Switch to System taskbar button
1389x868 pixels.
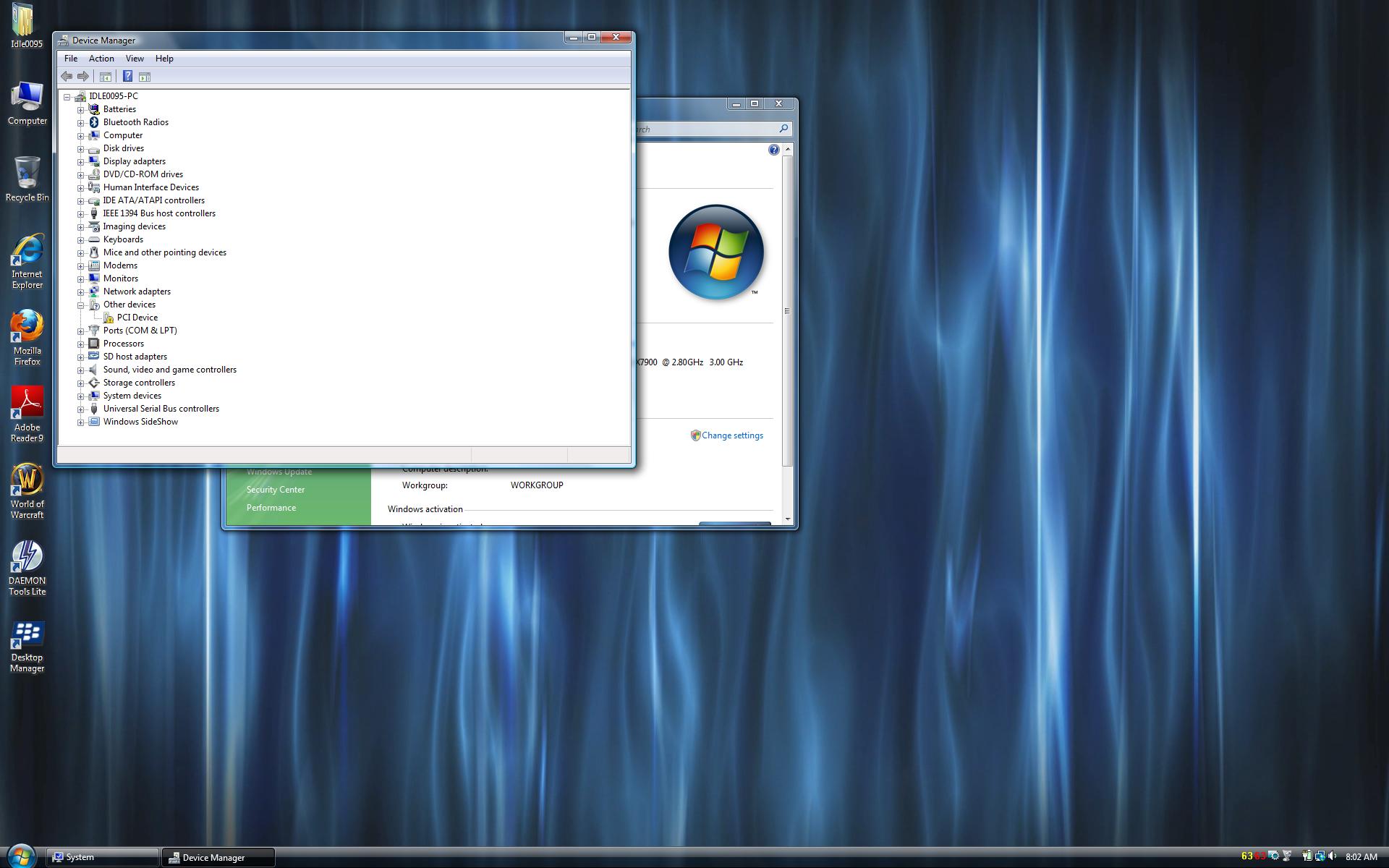pyautogui.click(x=103, y=857)
